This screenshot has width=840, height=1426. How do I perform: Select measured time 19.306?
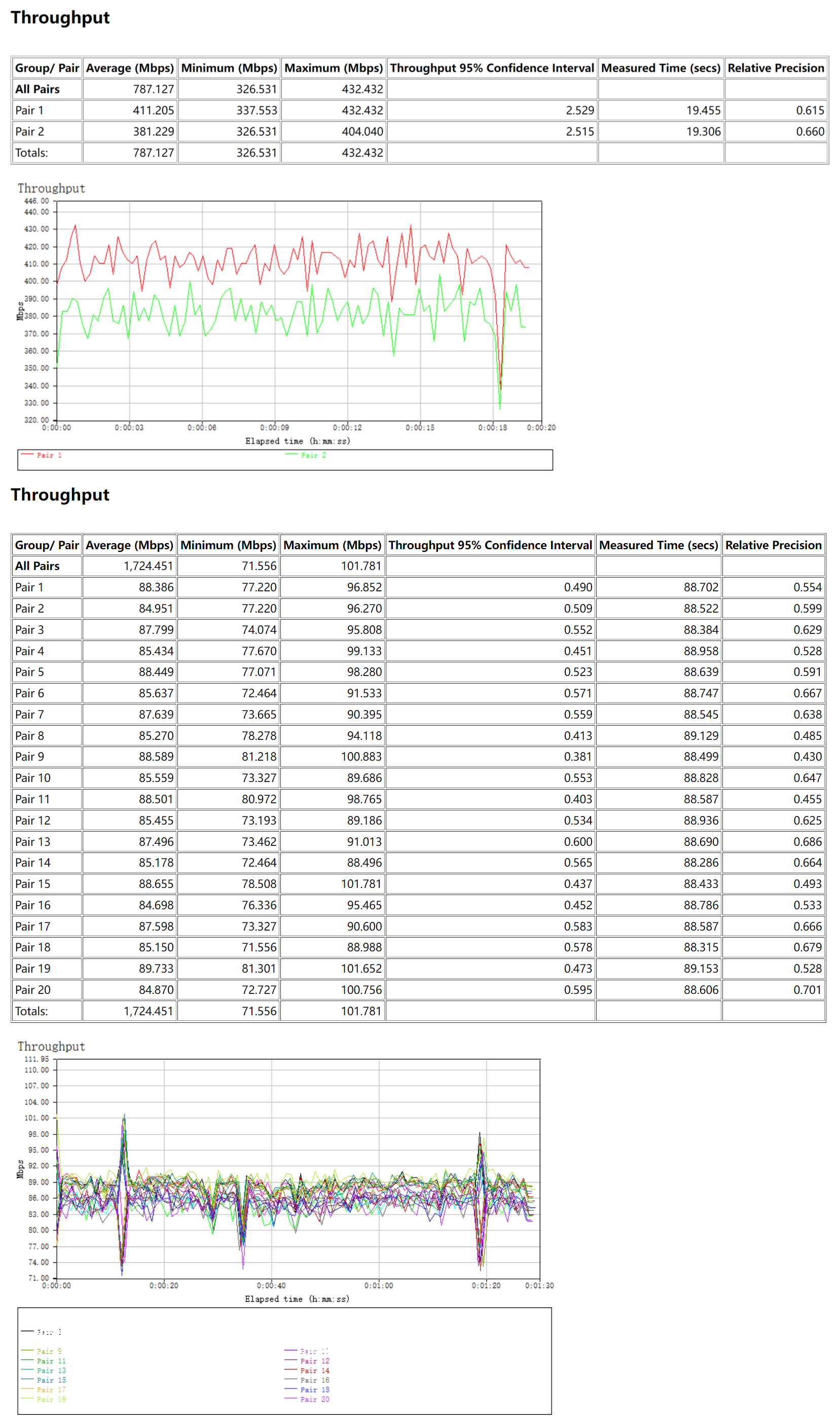(661, 131)
